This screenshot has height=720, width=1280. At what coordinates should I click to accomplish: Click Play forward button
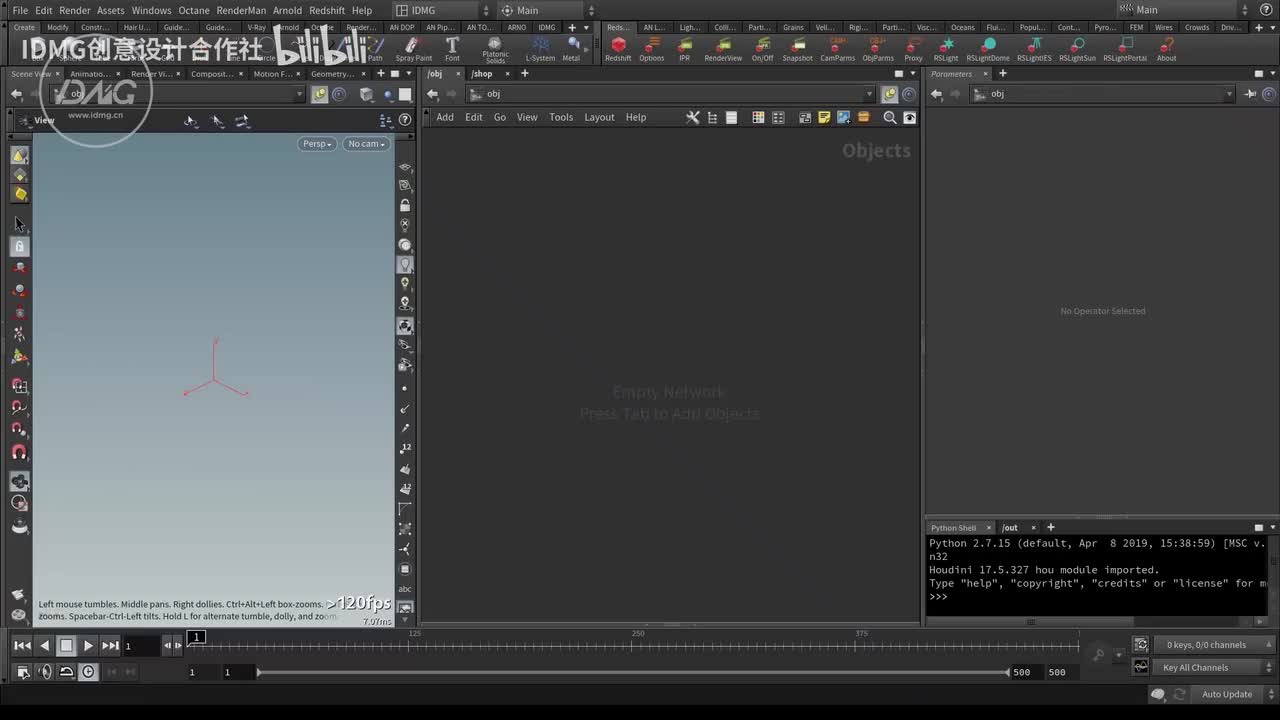point(88,646)
